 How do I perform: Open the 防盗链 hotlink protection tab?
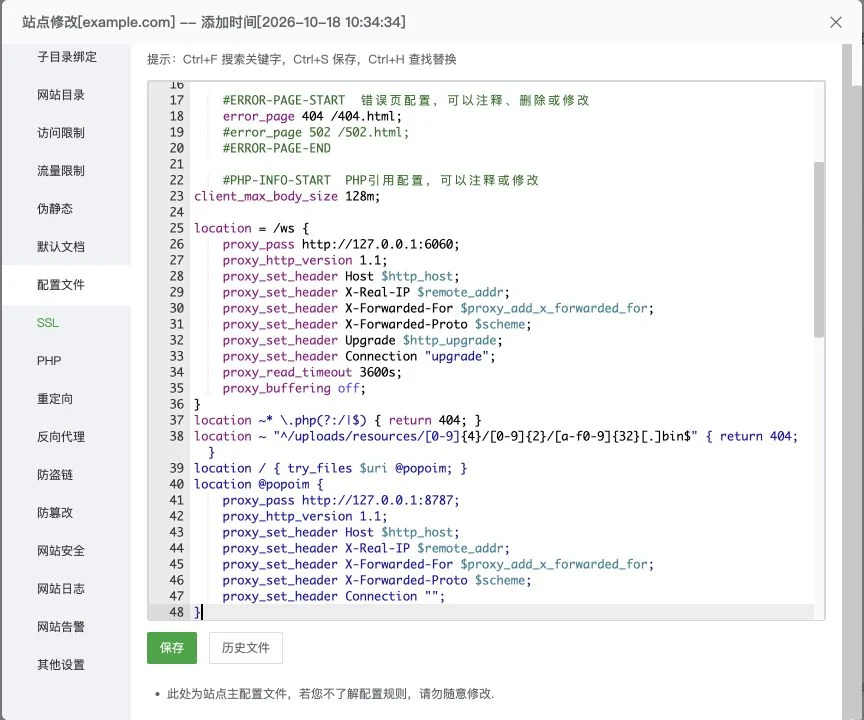pos(55,475)
